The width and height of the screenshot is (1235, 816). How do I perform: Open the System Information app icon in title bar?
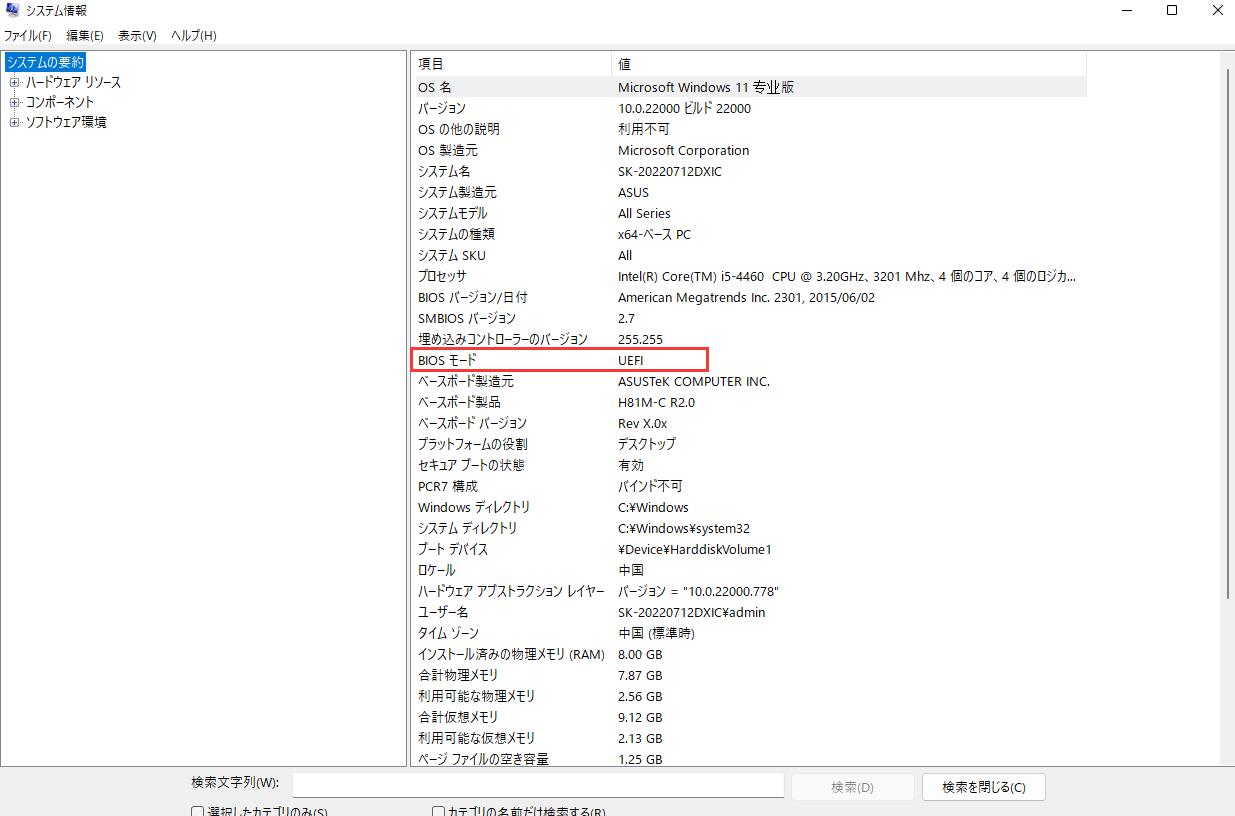click(x=12, y=10)
